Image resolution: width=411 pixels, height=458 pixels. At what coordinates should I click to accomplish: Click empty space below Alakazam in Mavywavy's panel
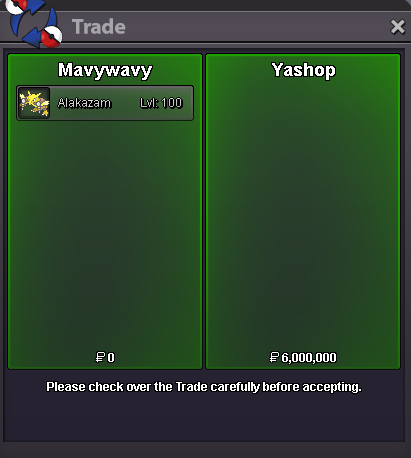(105, 233)
